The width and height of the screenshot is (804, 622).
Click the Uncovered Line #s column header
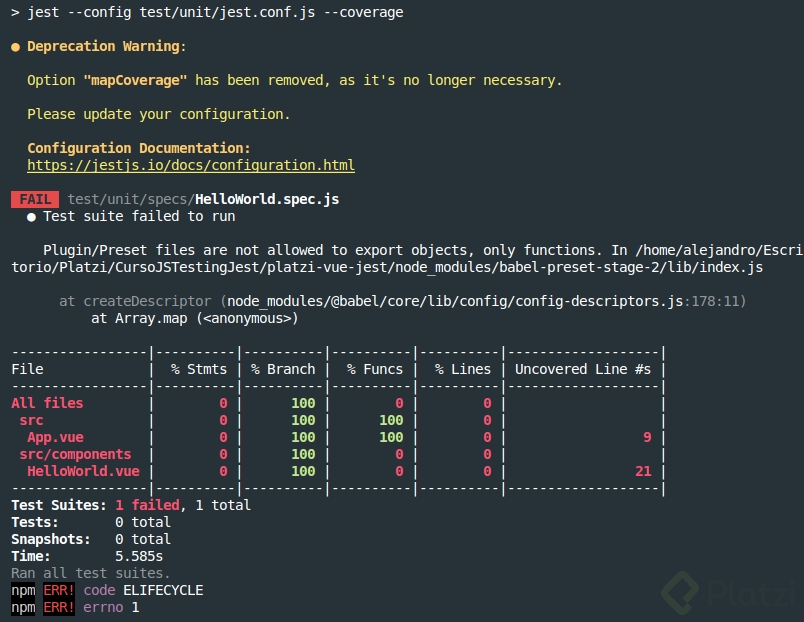[x=583, y=369]
